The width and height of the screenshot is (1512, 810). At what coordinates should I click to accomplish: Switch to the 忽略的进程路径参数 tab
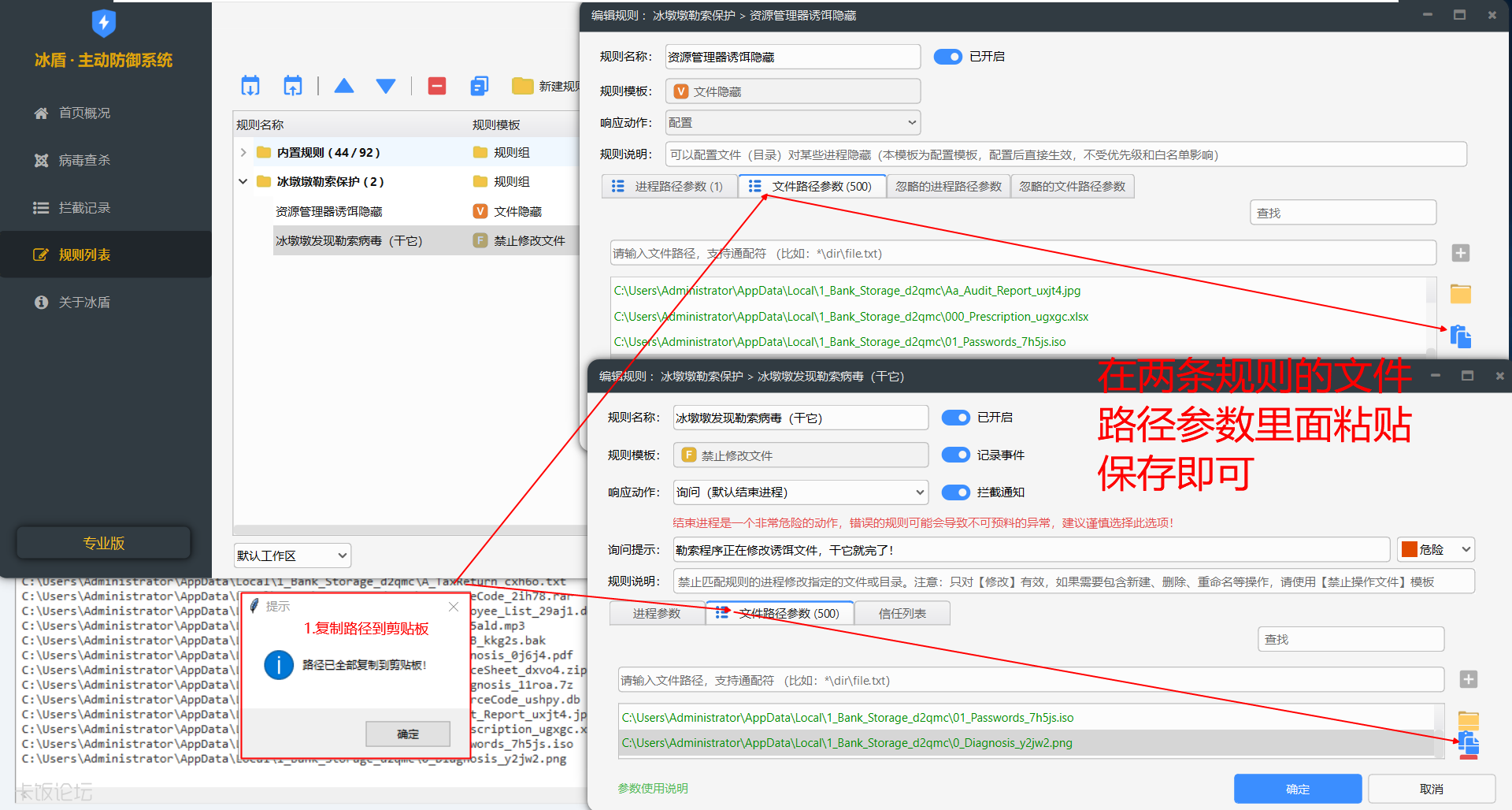tap(948, 187)
